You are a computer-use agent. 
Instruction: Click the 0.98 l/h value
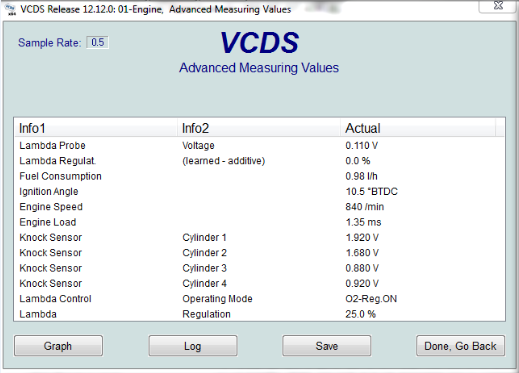[361, 176]
